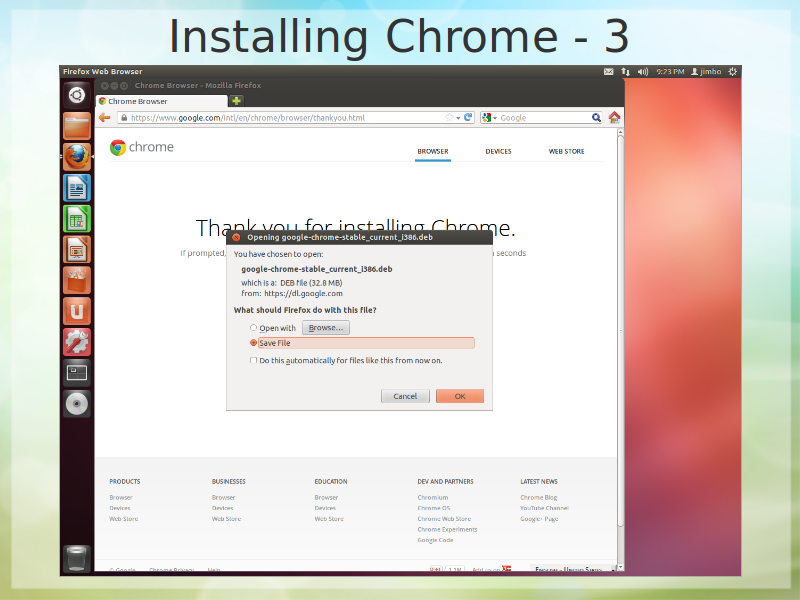Open the Workspace Switcher in the launcher
The width and height of the screenshot is (800, 600).
tap(77, 373)
